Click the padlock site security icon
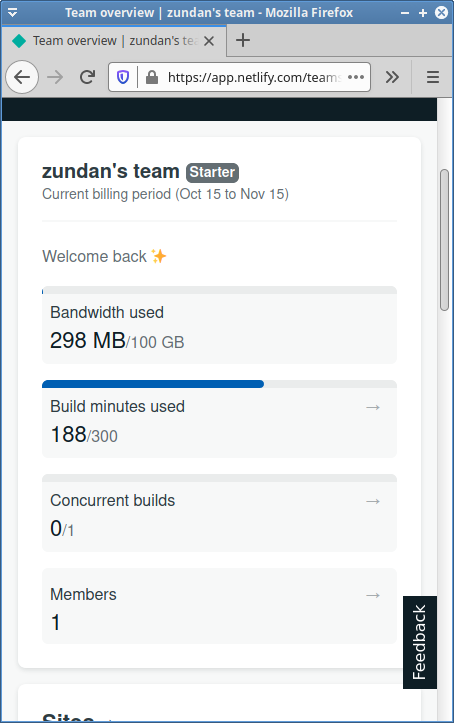454x723 pixels. [x=152, y=77]
